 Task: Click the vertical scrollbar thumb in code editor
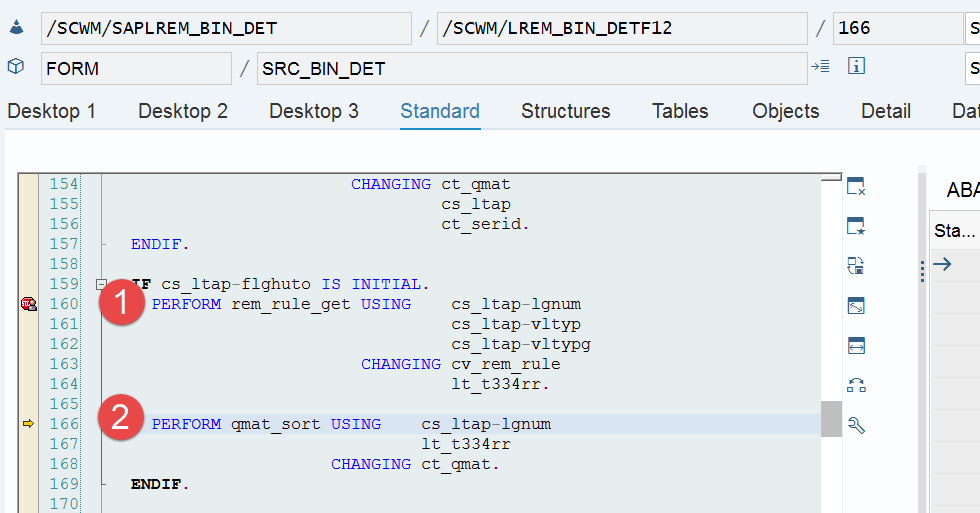coord(831,419)
